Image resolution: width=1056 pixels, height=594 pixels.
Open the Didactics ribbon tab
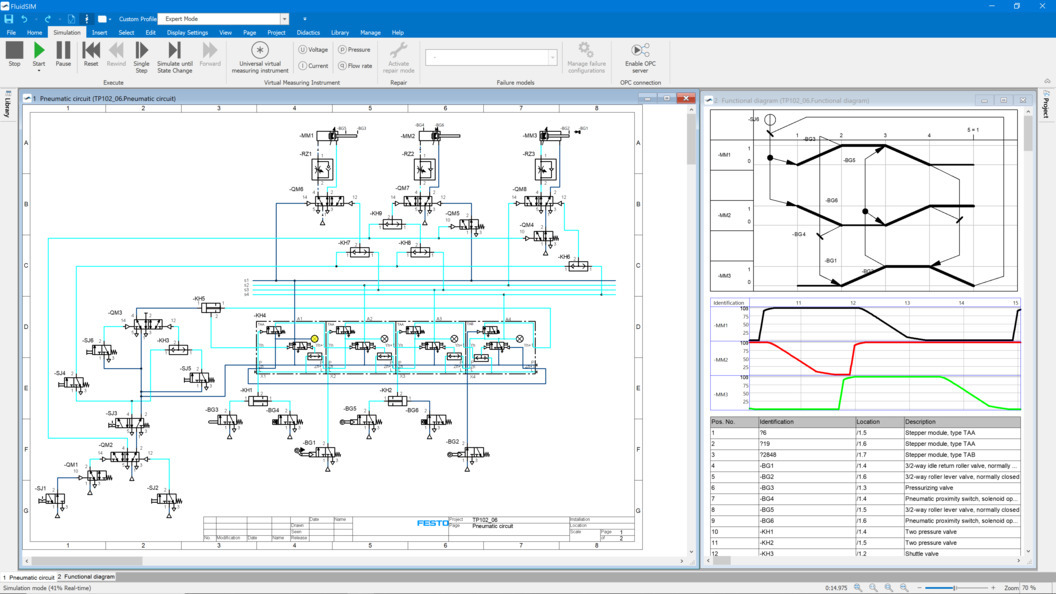click(x=308, y=32)
